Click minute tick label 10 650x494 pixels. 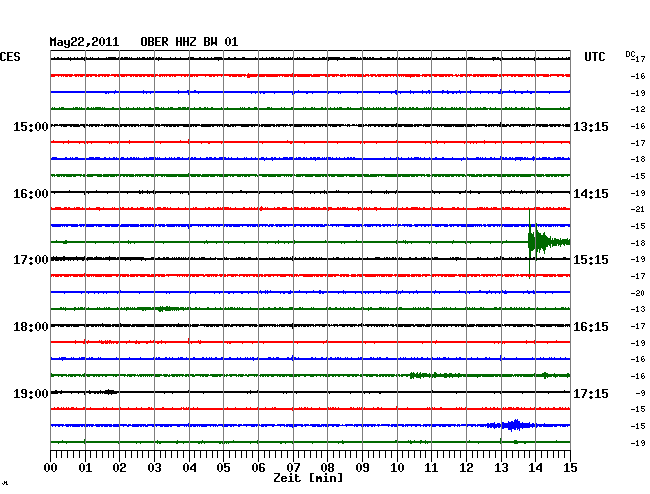(397, 468)
